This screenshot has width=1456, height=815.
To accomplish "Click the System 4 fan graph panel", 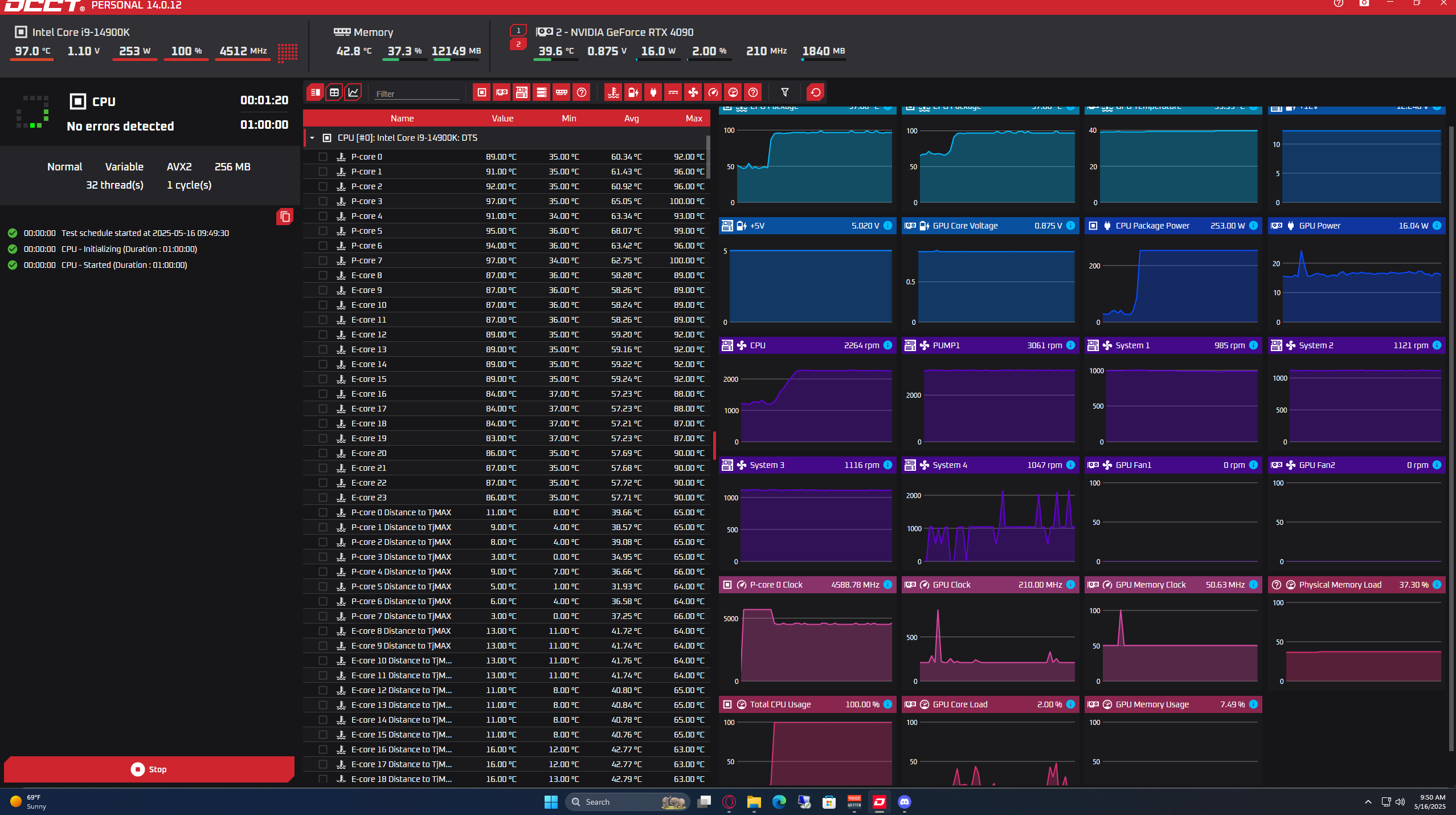I will tap(990, 513).
